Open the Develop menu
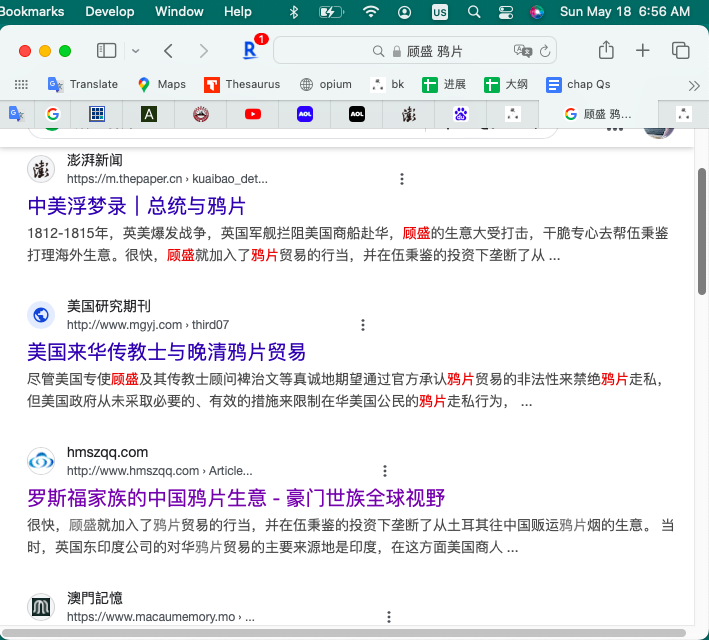The height and width of the screenshot is (640, 709). (x=109, y=11)
